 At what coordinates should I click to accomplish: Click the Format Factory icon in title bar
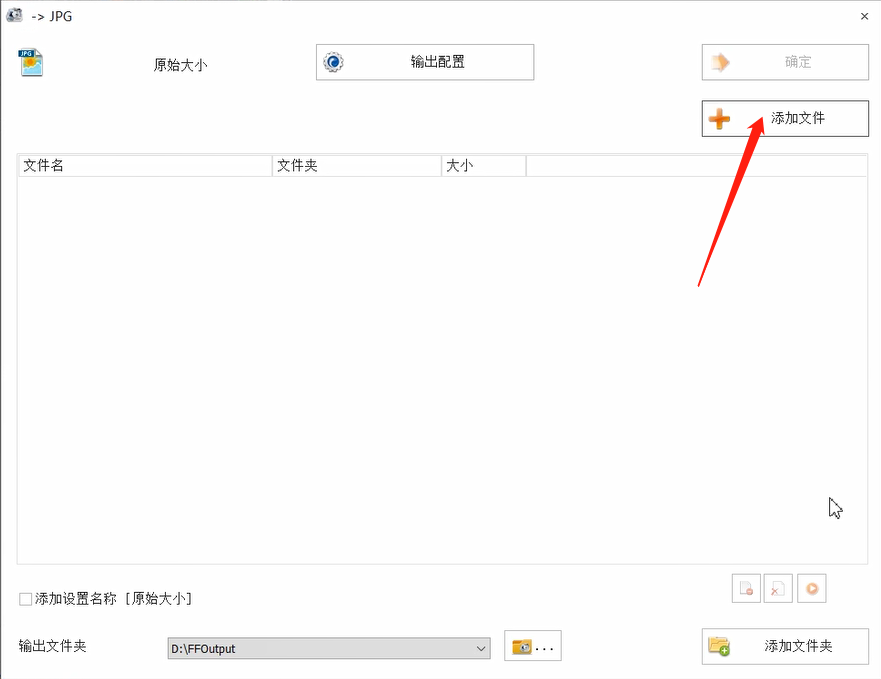14,16
